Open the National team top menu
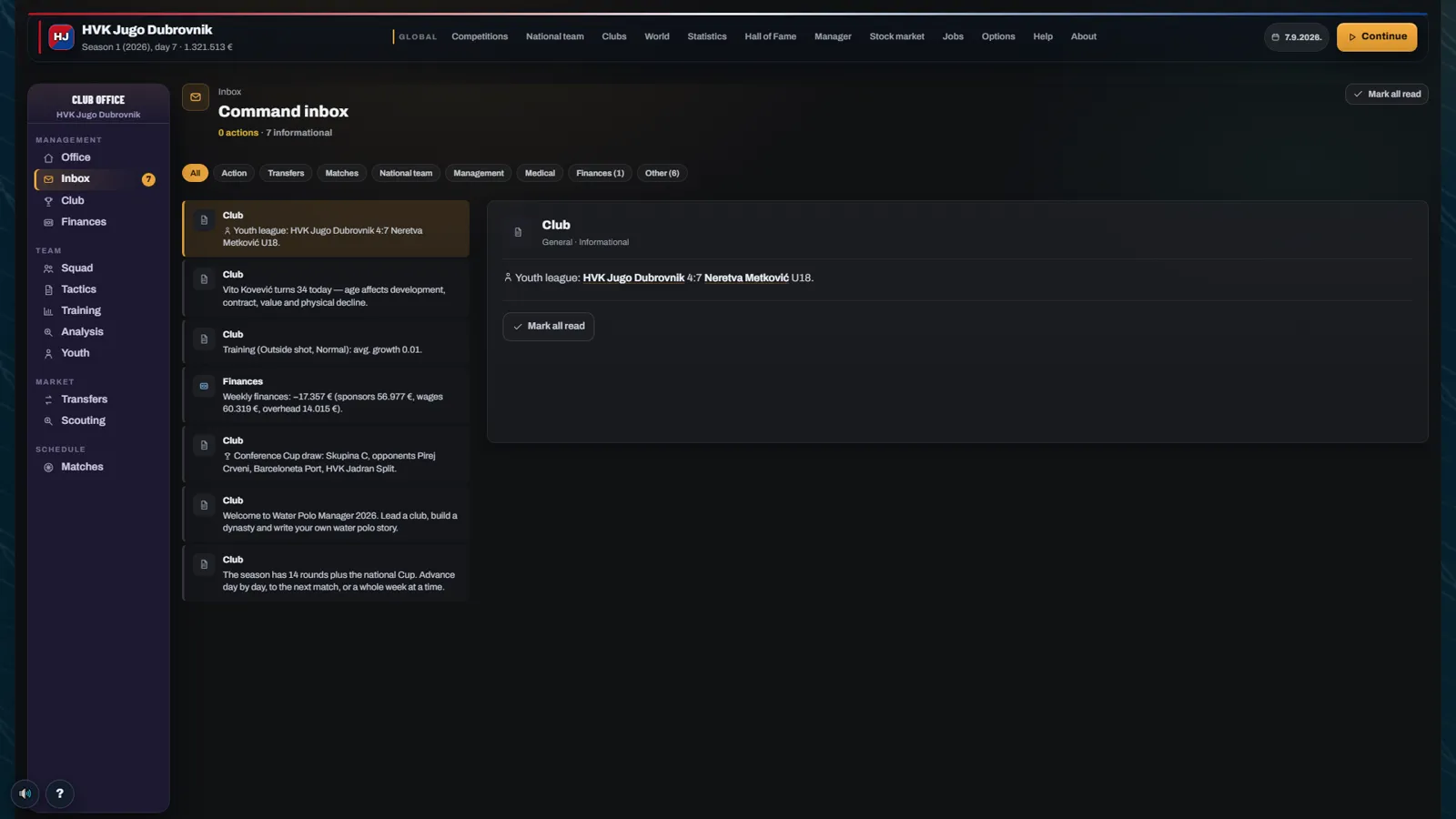Screen dimensions: 1456x819 pos(555,37)
